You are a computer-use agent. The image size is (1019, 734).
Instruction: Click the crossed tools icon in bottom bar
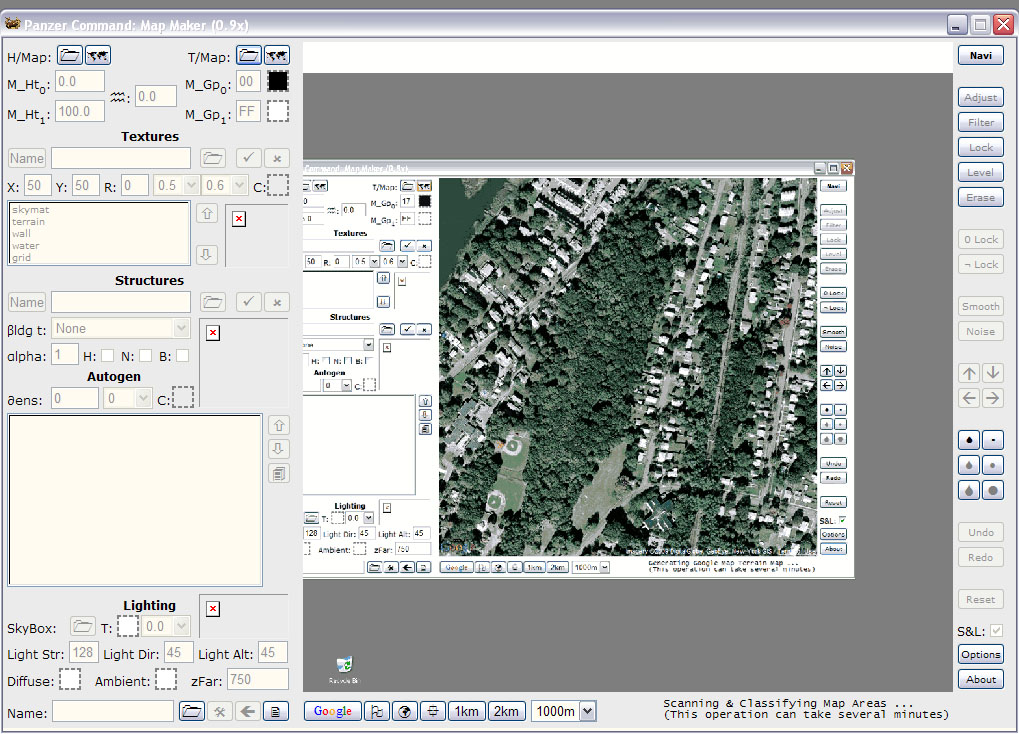[220, 711]
